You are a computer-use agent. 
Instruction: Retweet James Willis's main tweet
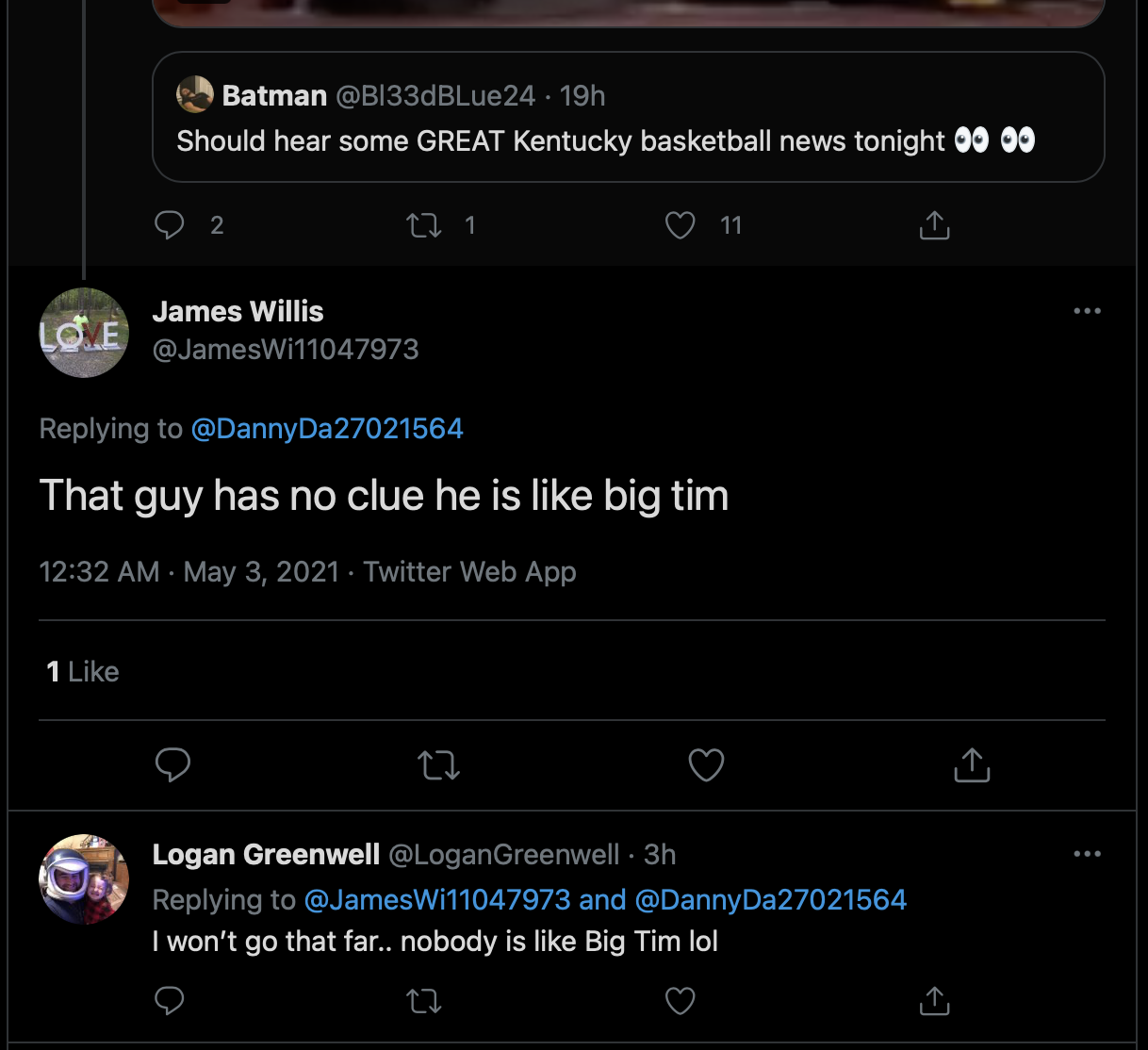tap(438, 764)
